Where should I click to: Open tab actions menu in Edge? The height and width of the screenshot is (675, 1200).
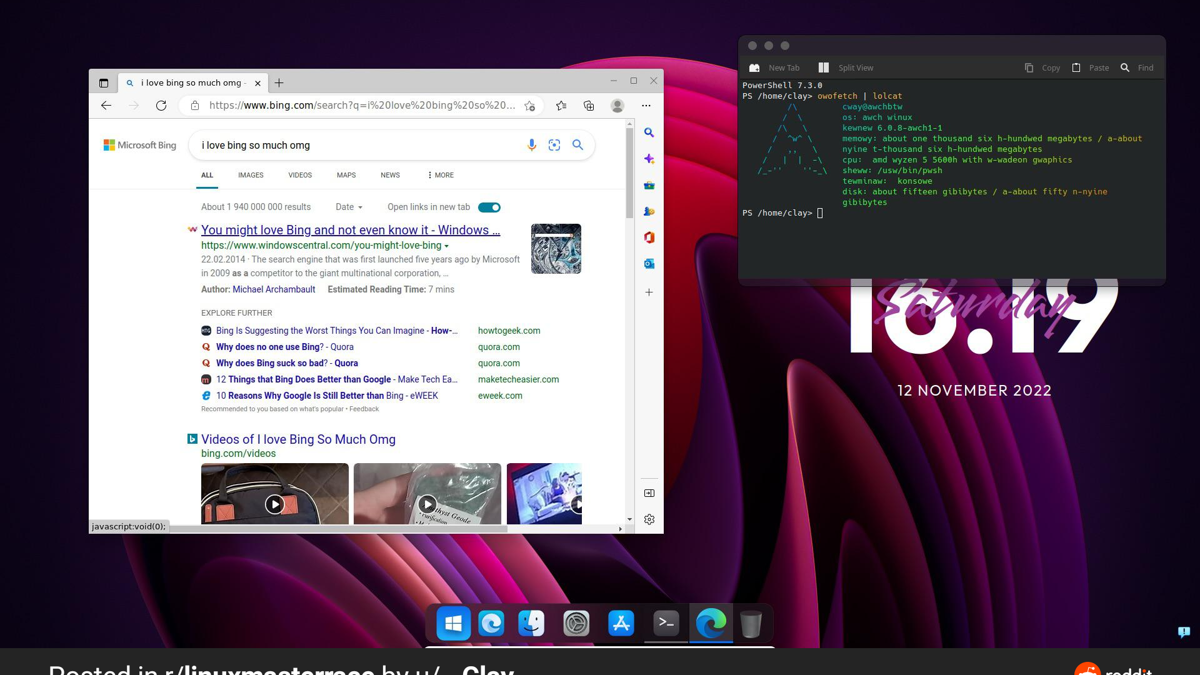click(x=103, y=83)
